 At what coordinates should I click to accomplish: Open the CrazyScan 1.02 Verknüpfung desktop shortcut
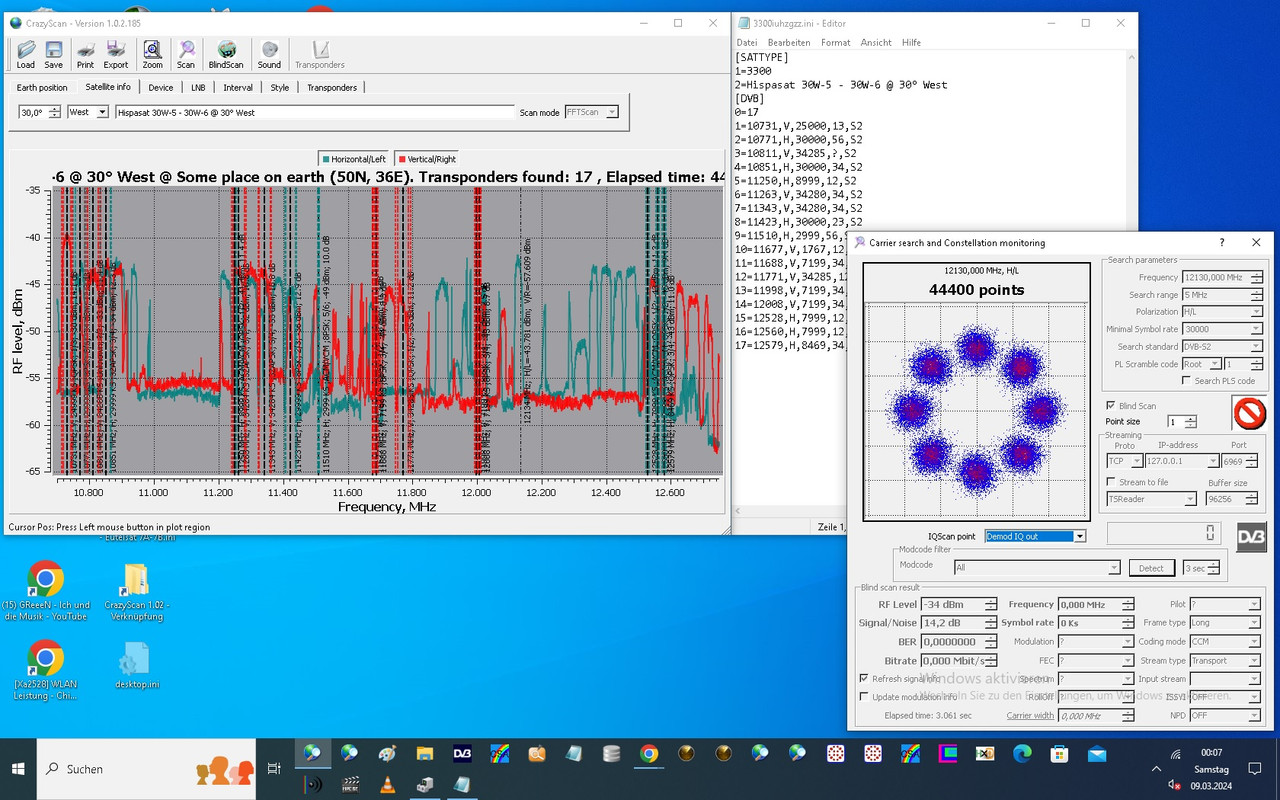[x=136, y=591]
